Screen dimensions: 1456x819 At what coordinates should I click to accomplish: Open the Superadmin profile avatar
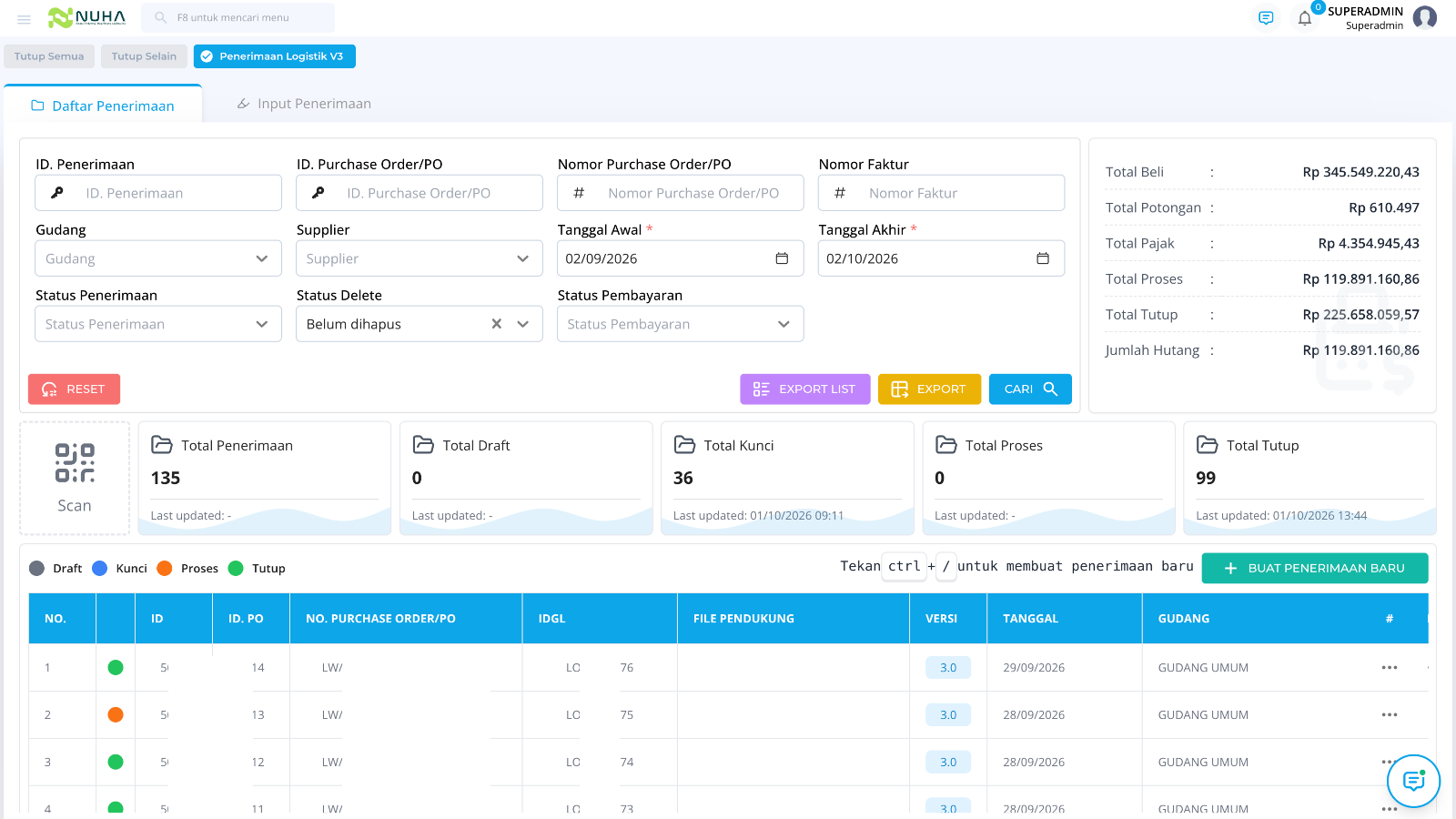click(x=1425, y=17)
